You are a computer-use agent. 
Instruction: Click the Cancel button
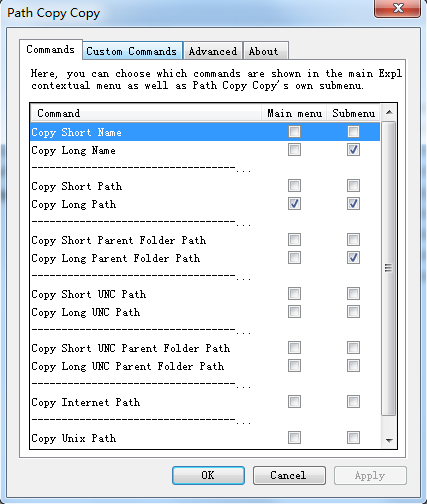pos(289,475)
